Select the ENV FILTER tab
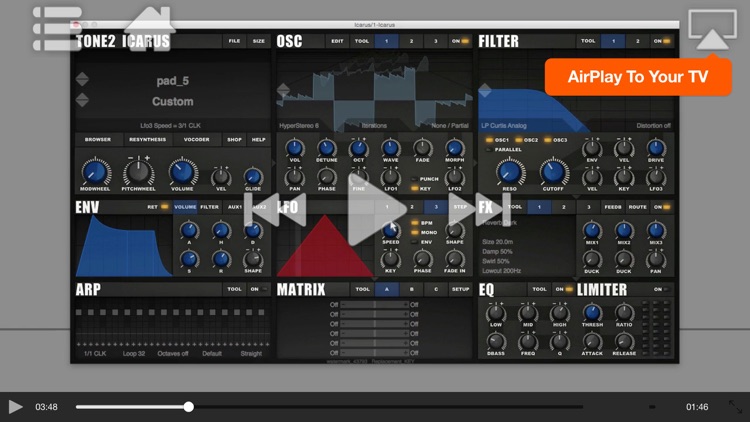750x422 pixels. [x=210, y=207]
